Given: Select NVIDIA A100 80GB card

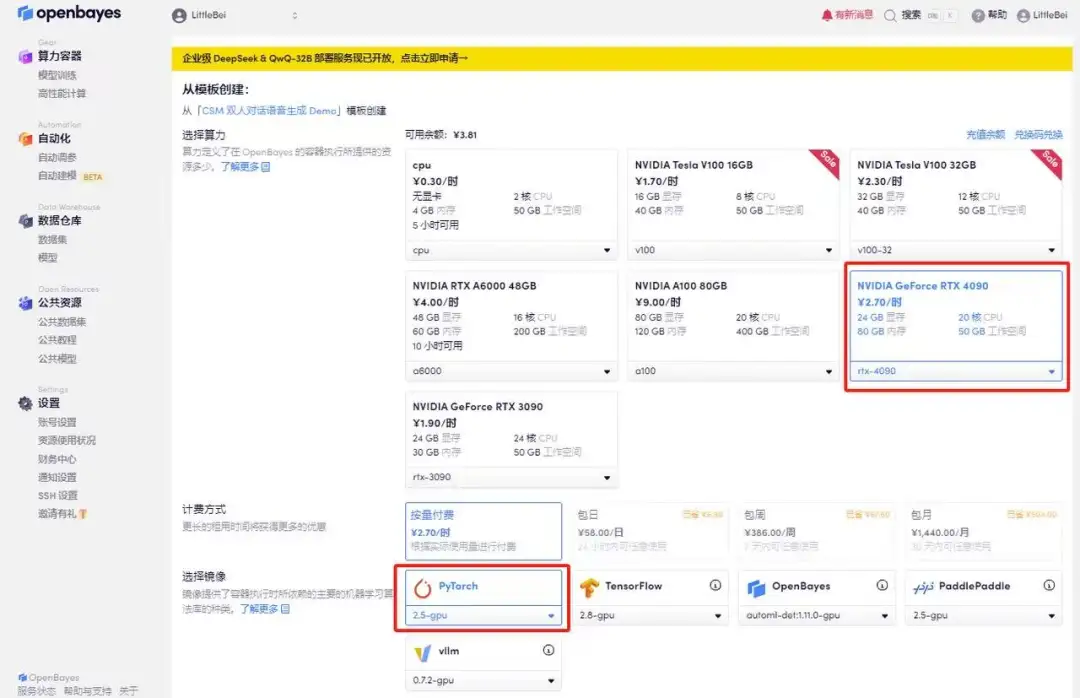Looking at the screenshot, I should 734,325.
